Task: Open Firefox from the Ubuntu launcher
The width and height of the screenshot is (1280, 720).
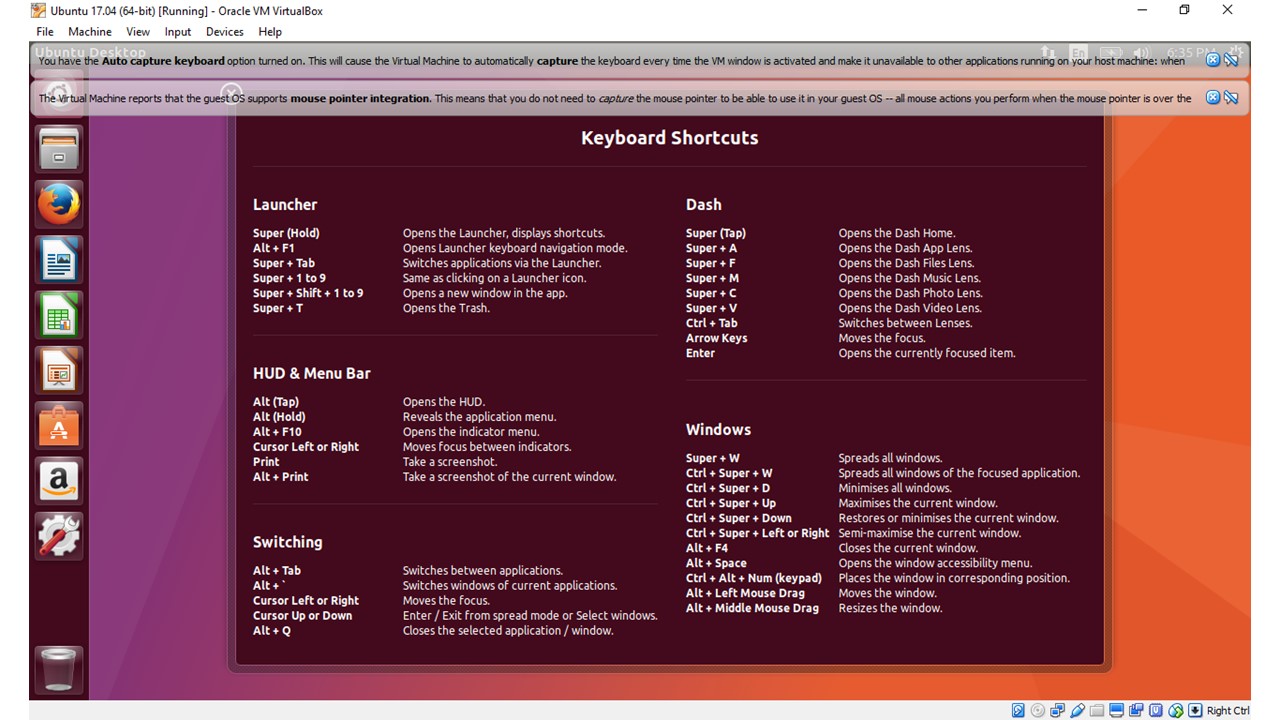Action: 59,206
